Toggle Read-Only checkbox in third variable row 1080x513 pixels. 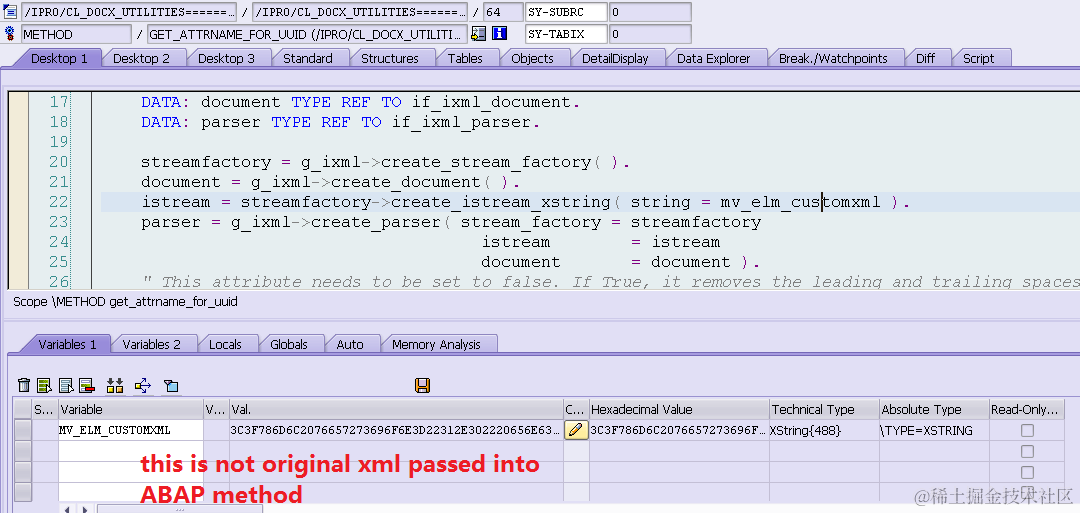tap(1027, 472)
